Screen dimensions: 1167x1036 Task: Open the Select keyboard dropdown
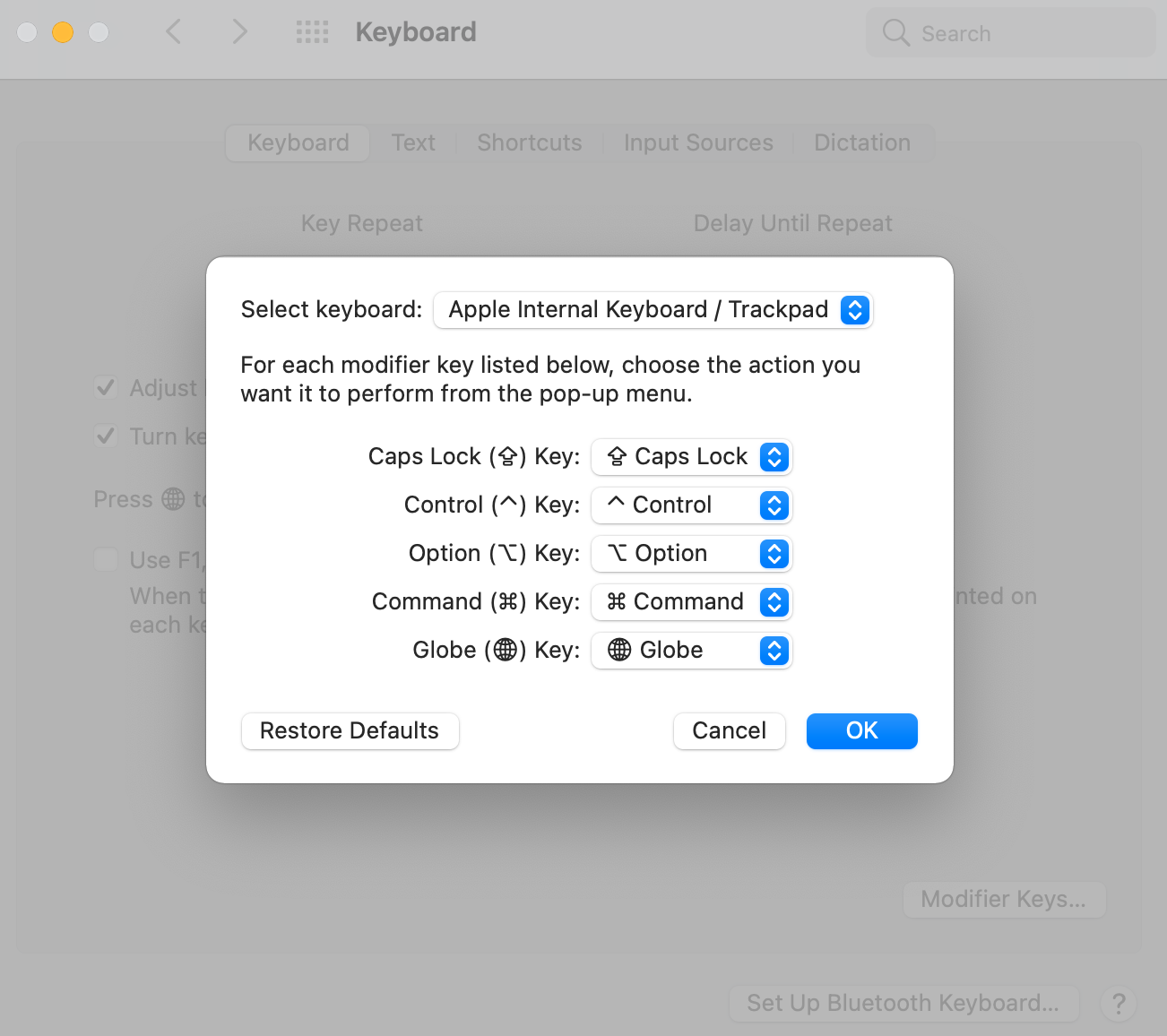[x=653, y=310]
